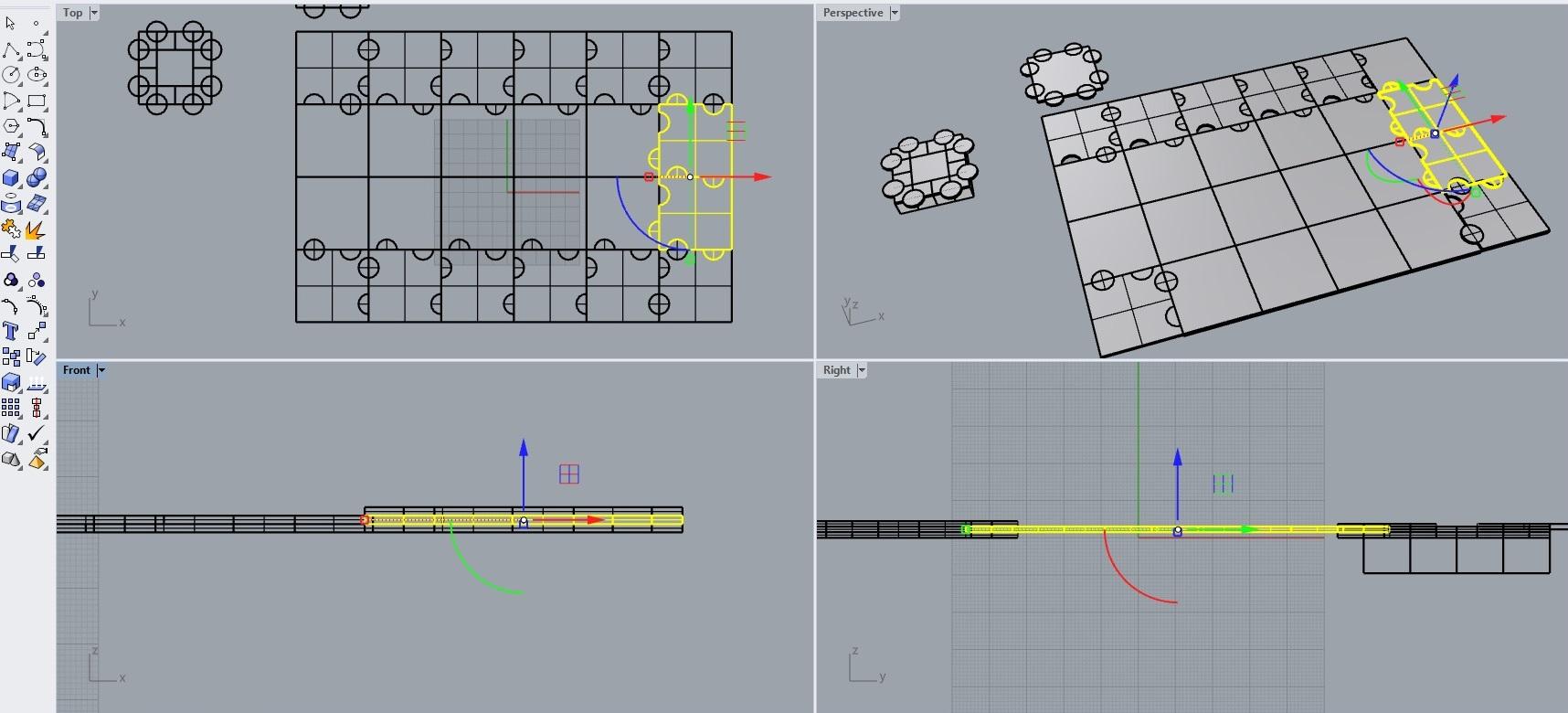Select the surface normals direction tool
The image size is (1568, 713).
[37, 382]
